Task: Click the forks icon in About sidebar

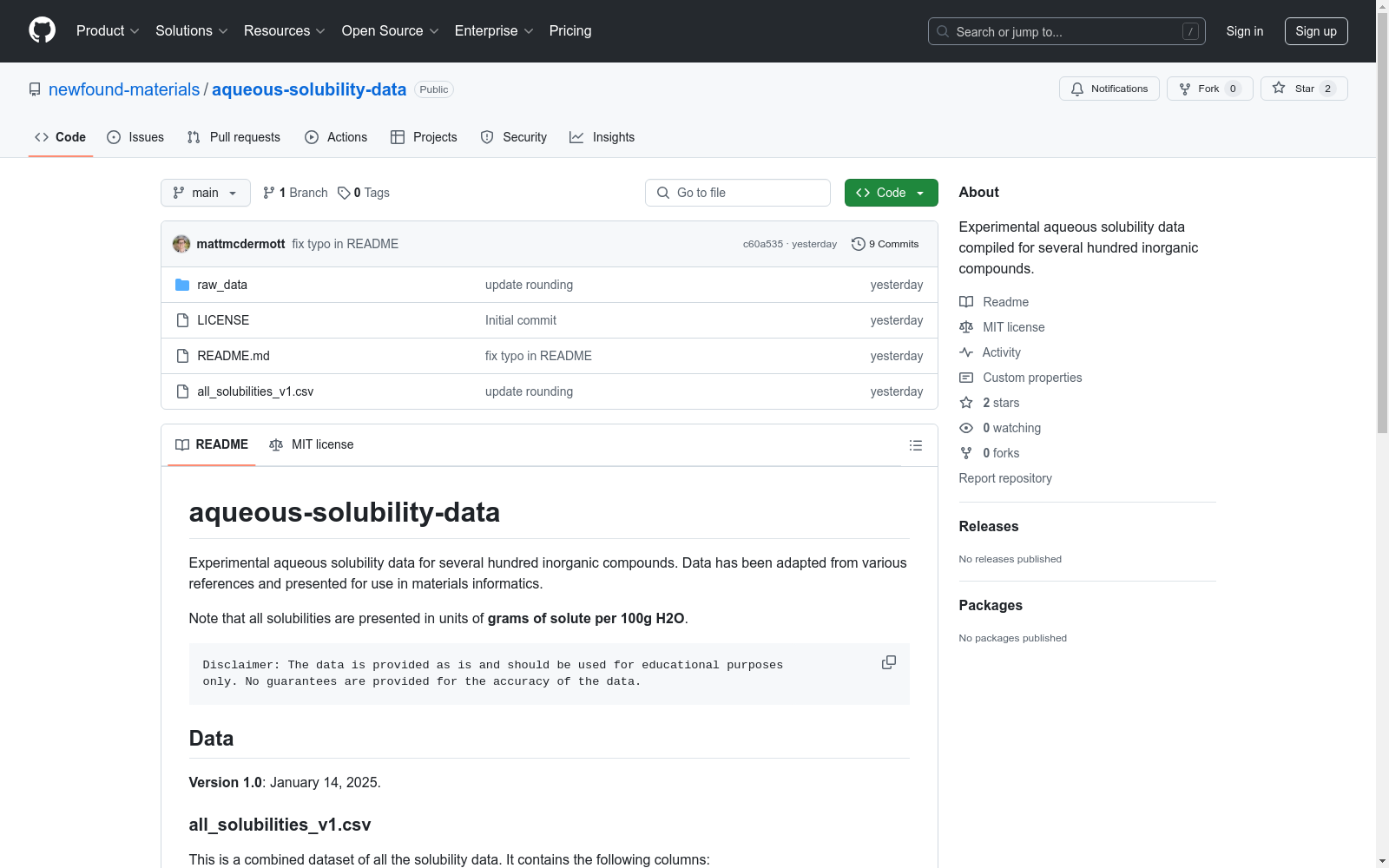Action: (966, 453)
